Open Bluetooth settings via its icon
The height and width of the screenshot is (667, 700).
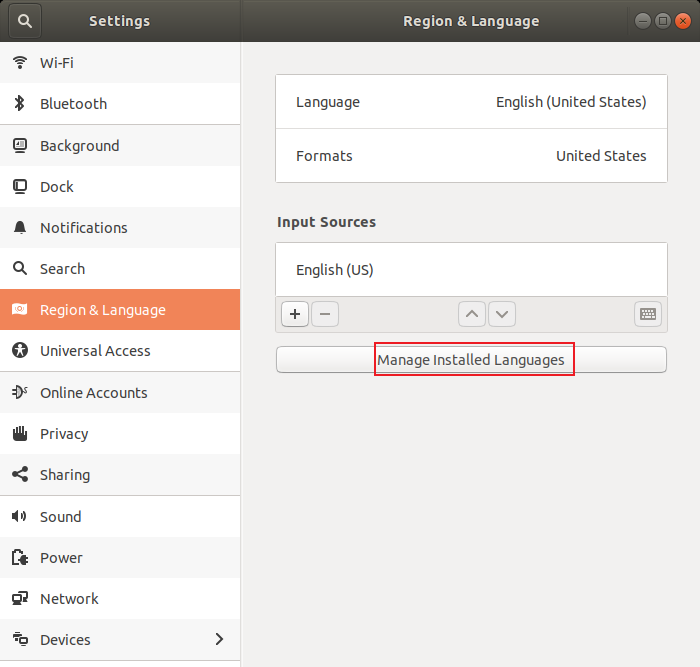coord(20,104)
